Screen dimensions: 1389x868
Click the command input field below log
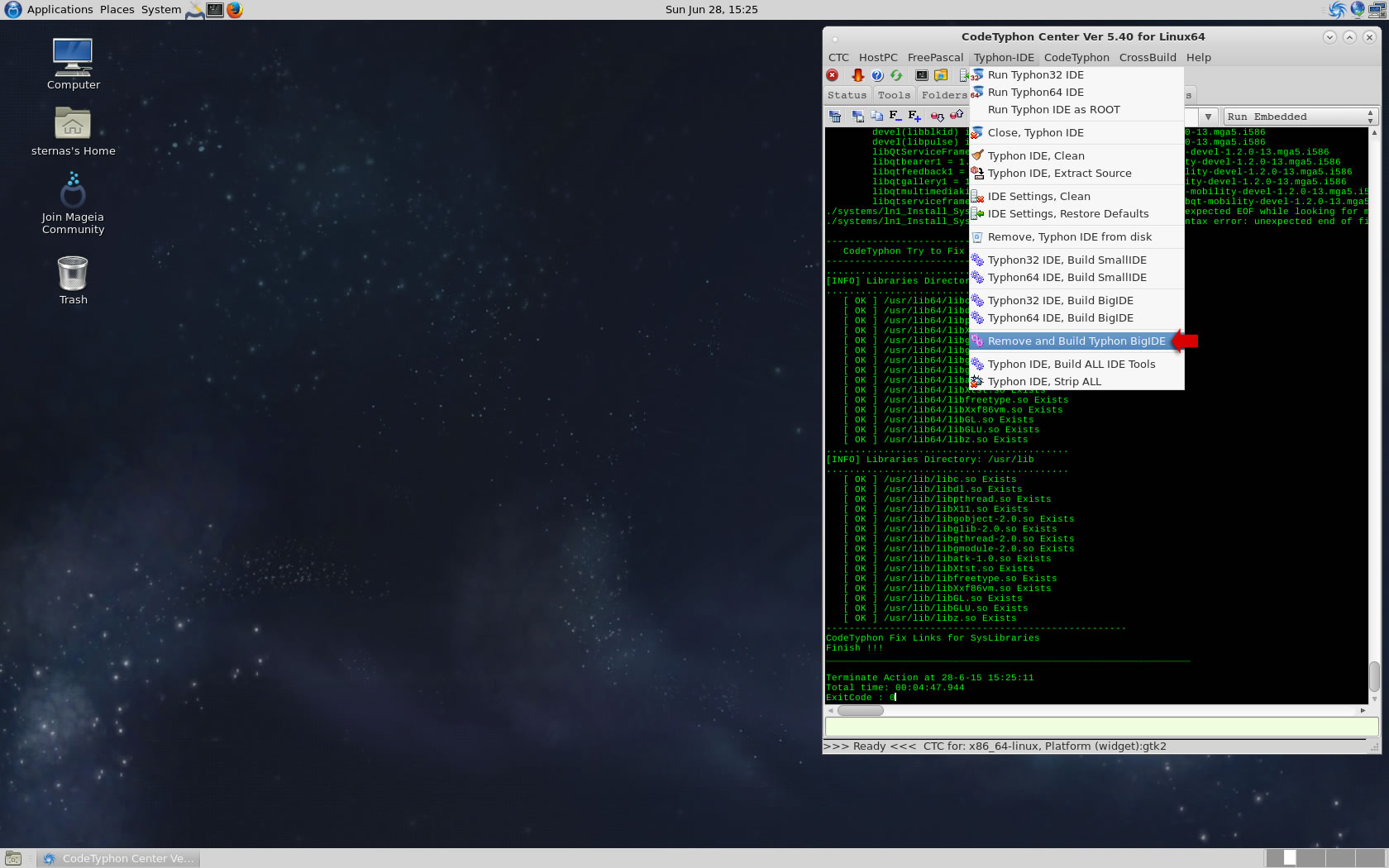pyautogui.click(x=1101, y=727)
